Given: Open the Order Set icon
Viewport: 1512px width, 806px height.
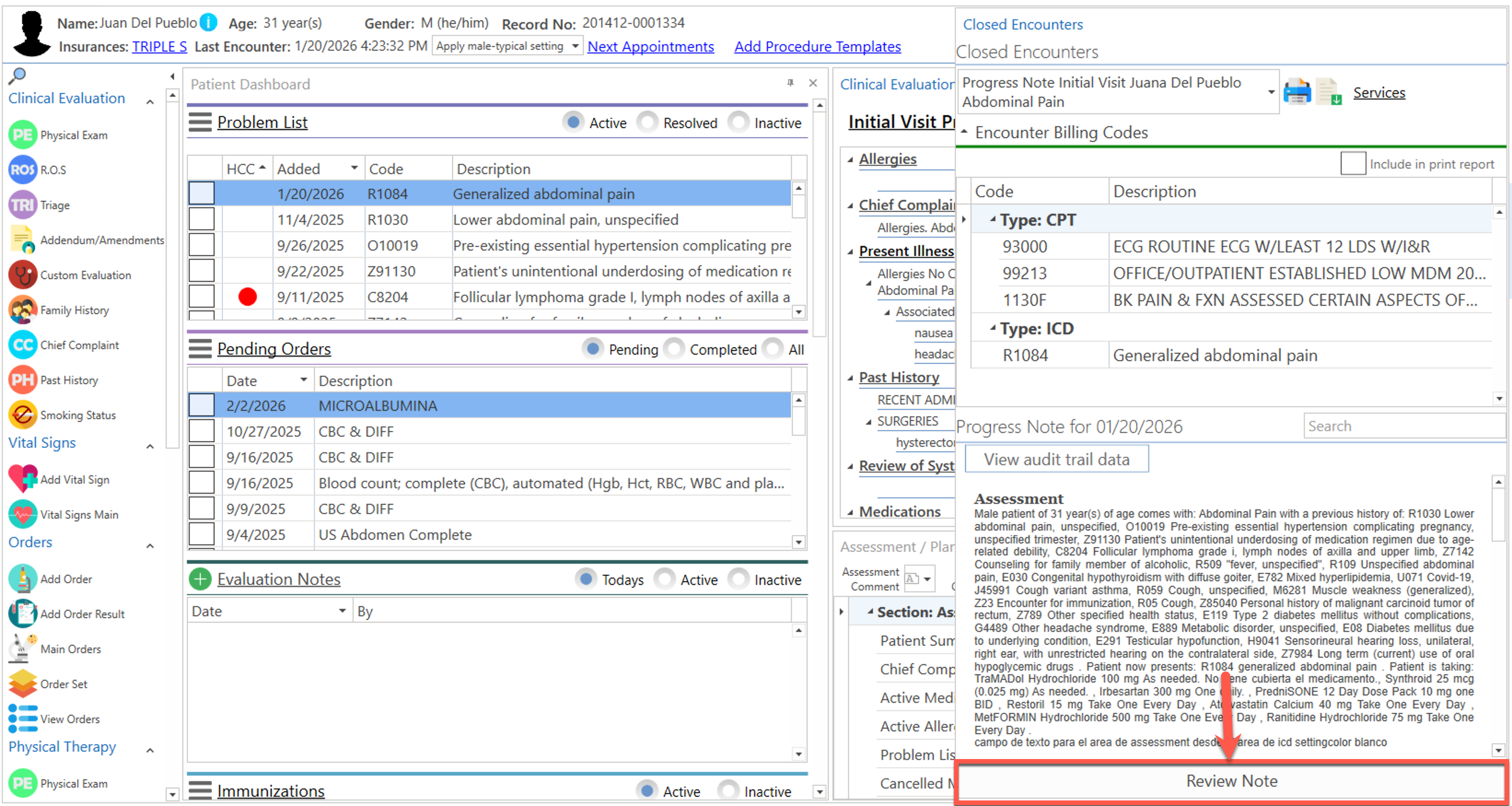Looking at the screenshot, I should coord(23,684).
